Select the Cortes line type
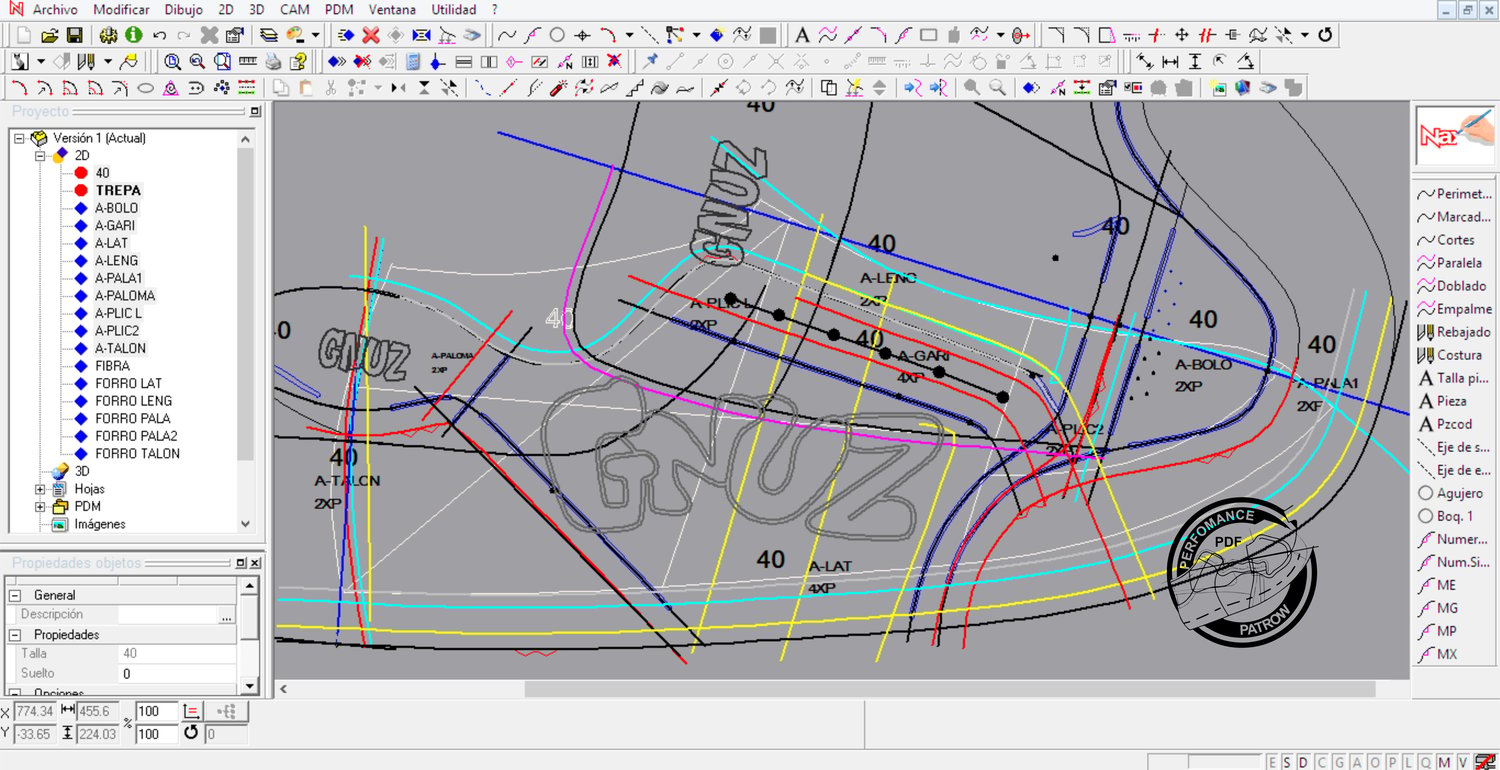 (1446, 240)
